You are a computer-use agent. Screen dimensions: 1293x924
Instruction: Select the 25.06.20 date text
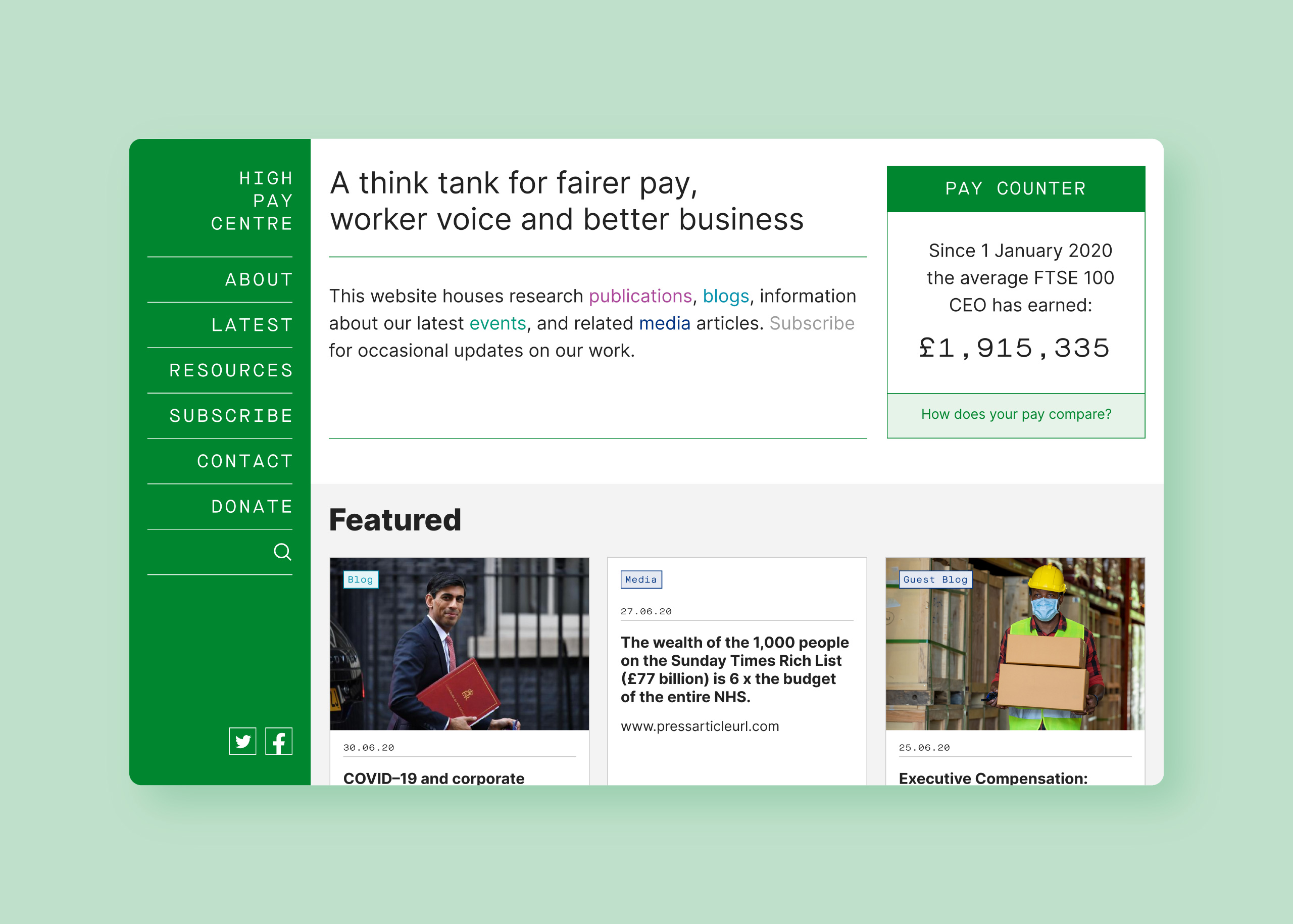point(924,748)
